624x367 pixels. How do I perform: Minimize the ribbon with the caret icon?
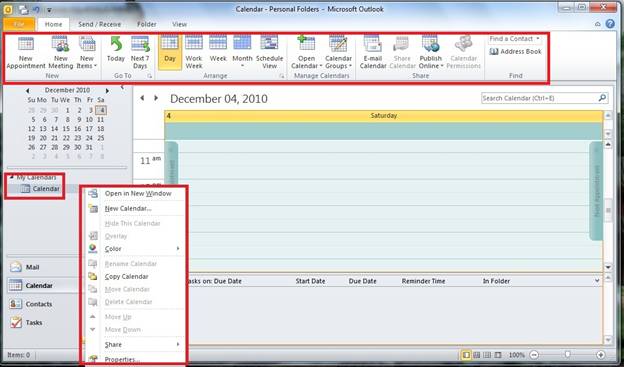pyautogui.click(x=598, y=24)
